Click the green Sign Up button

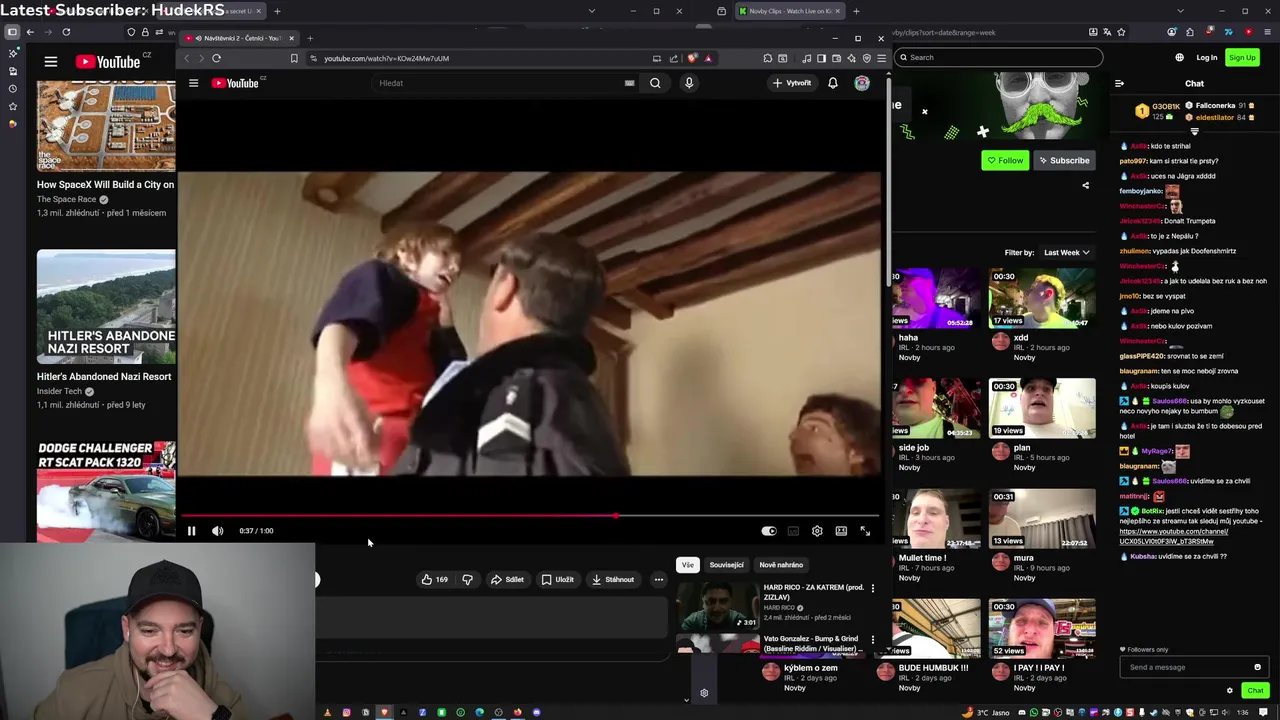coord(1242,58)
